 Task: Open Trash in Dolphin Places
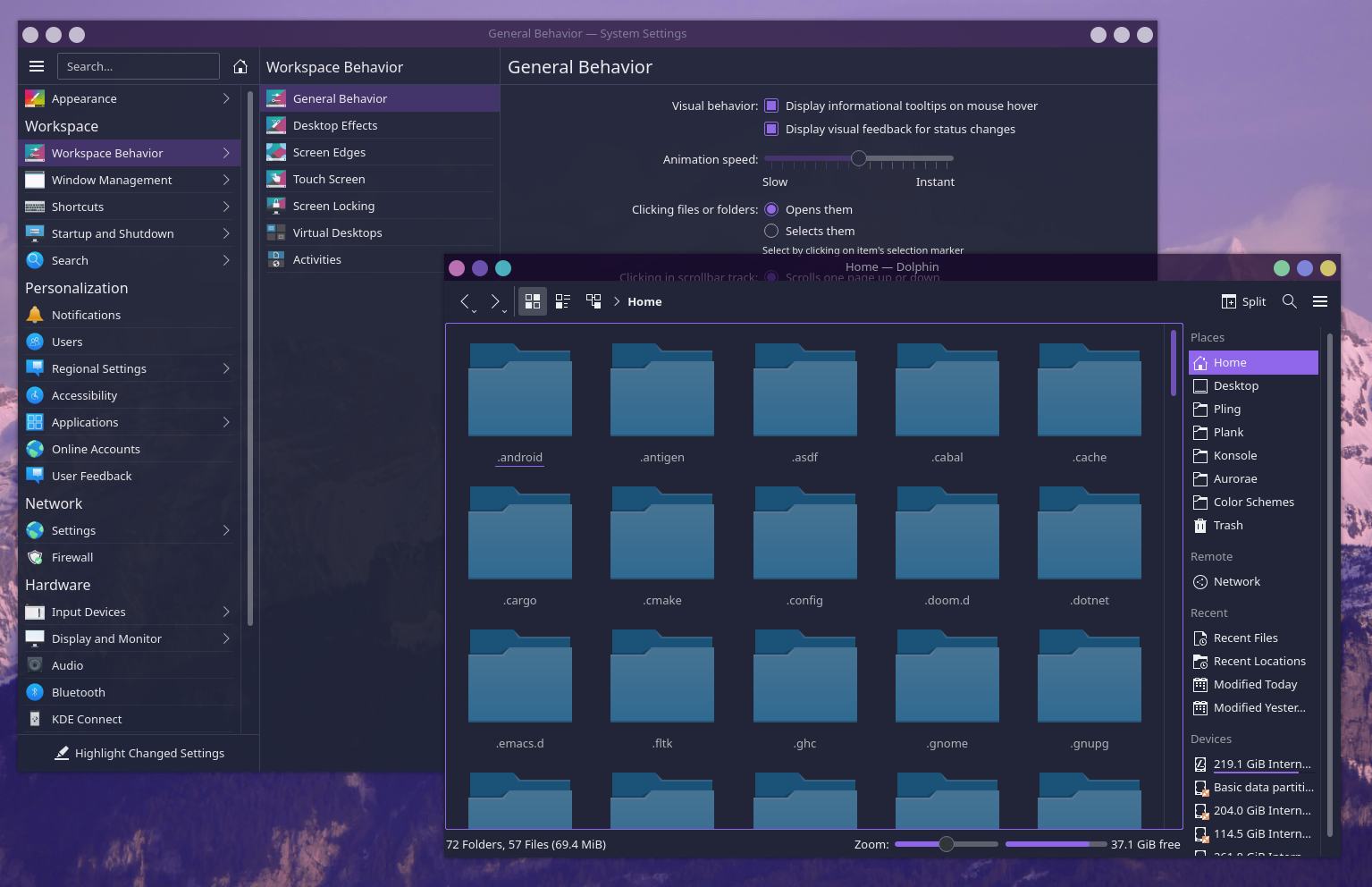[x=1253, y=525]
